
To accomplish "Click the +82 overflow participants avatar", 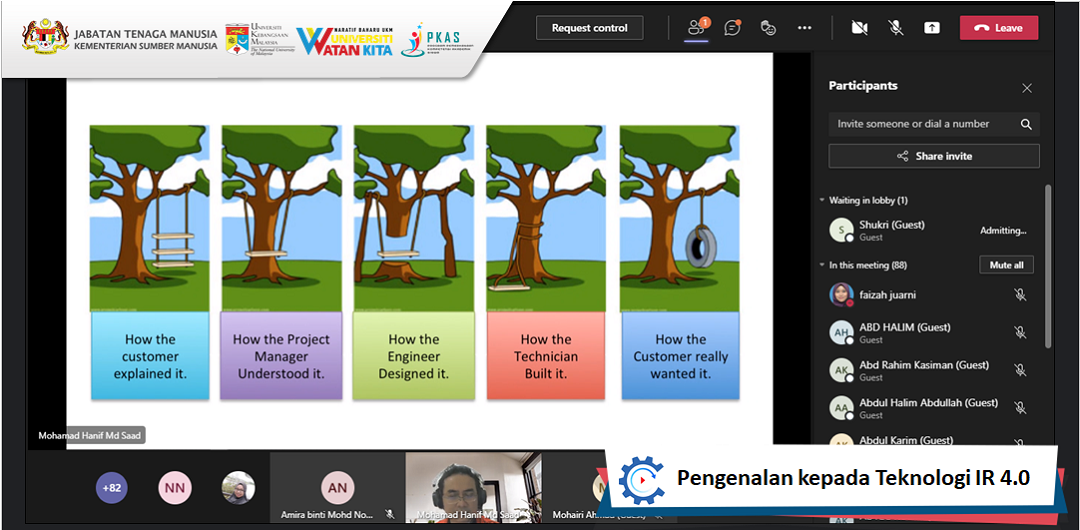I will [x=111, y=488].
